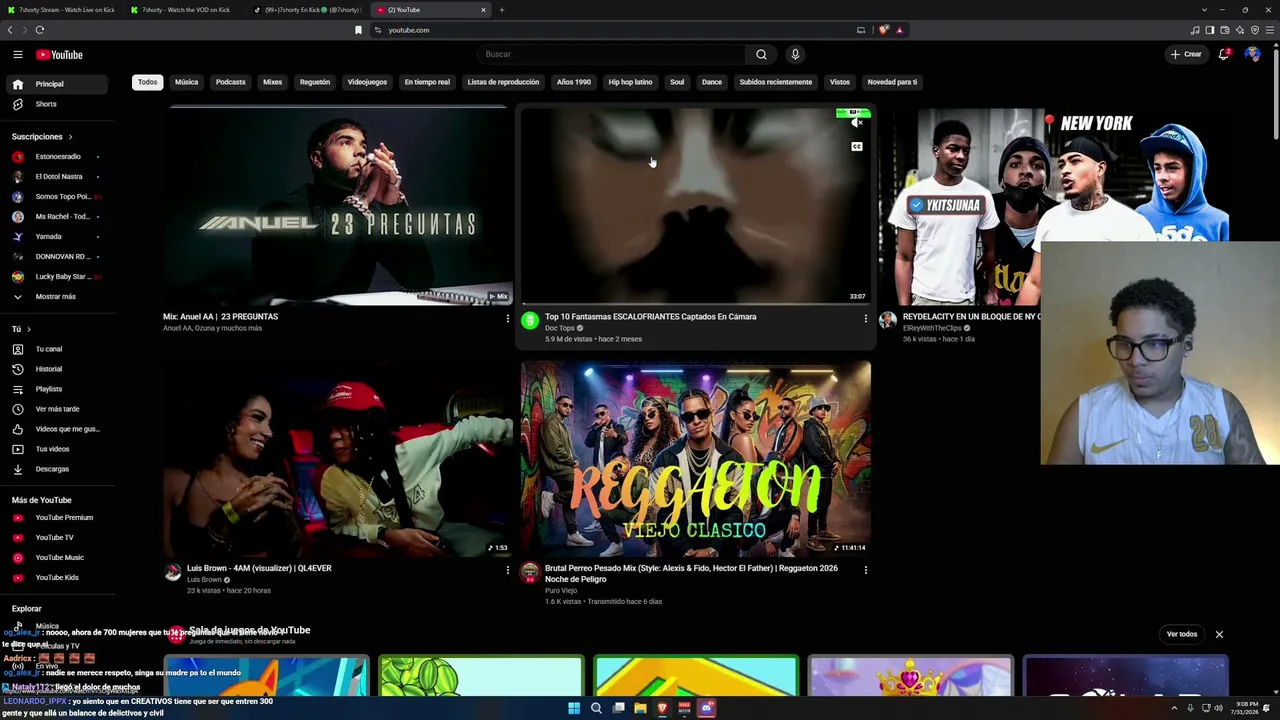Viewport: 1280px width, 720px height.
Task: Open Brave Shields lion icon
Action: (883, 30)
